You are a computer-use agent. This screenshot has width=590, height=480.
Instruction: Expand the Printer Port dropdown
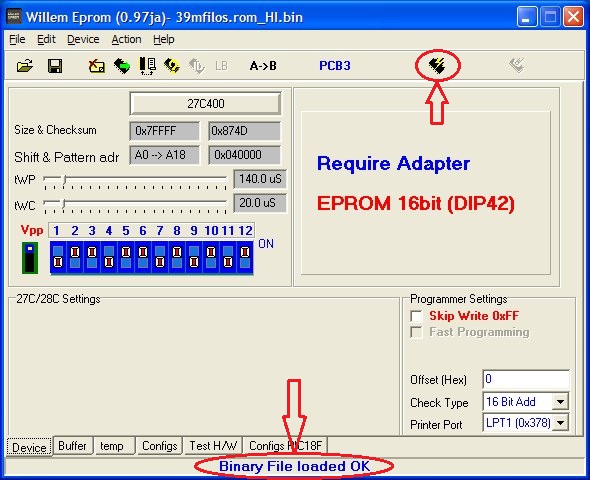pos(560,423)
